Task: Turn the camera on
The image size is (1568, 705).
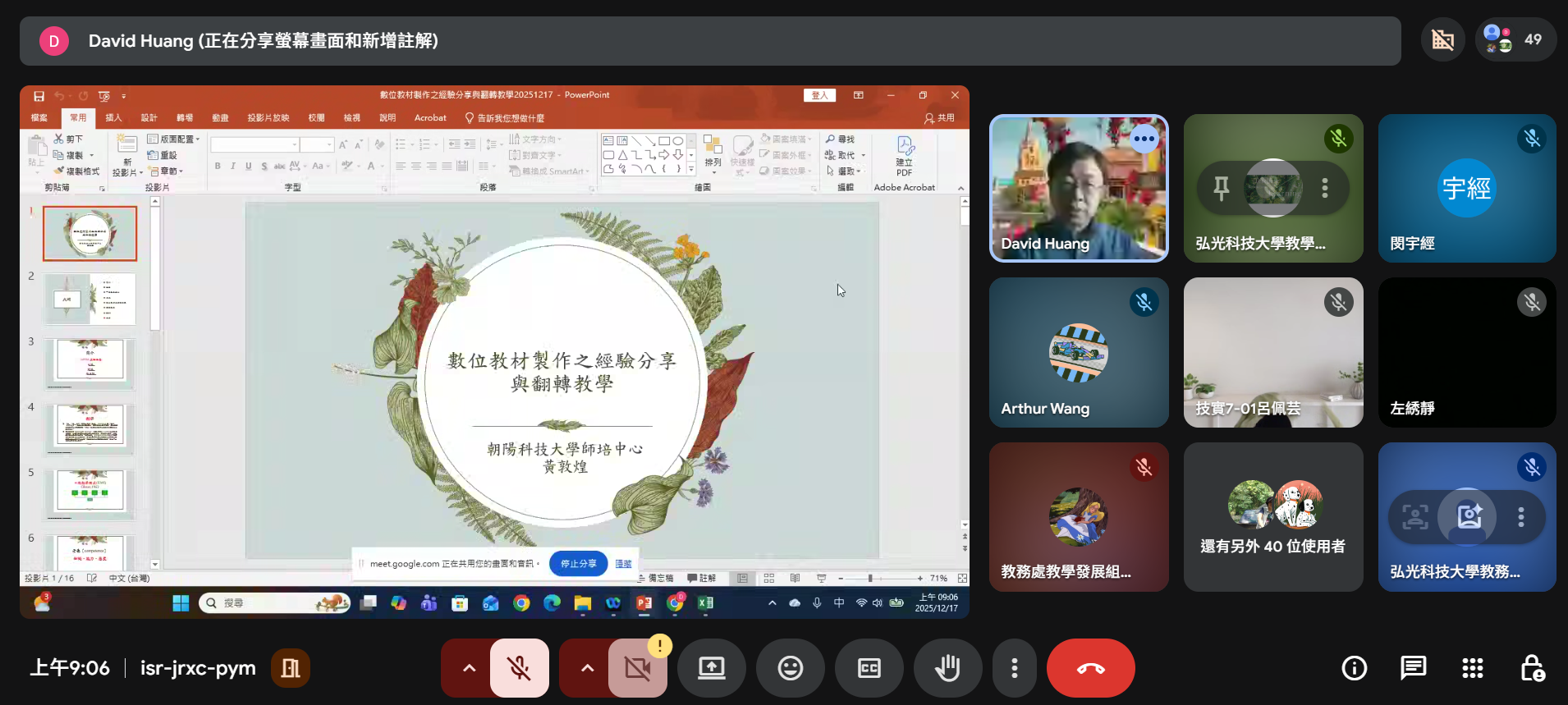Action: (x=637, y=668)
